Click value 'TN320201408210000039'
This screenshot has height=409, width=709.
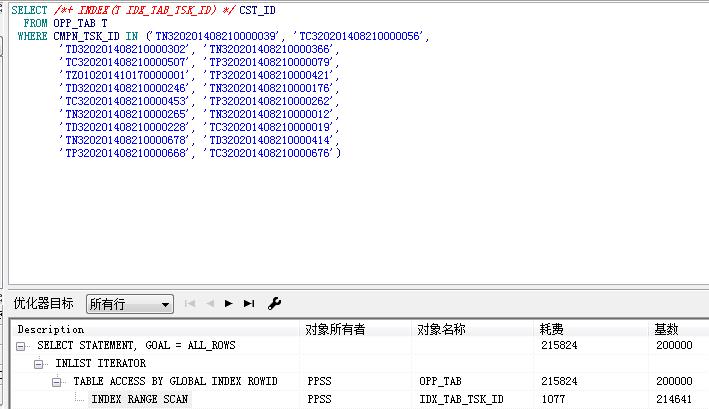215,36
